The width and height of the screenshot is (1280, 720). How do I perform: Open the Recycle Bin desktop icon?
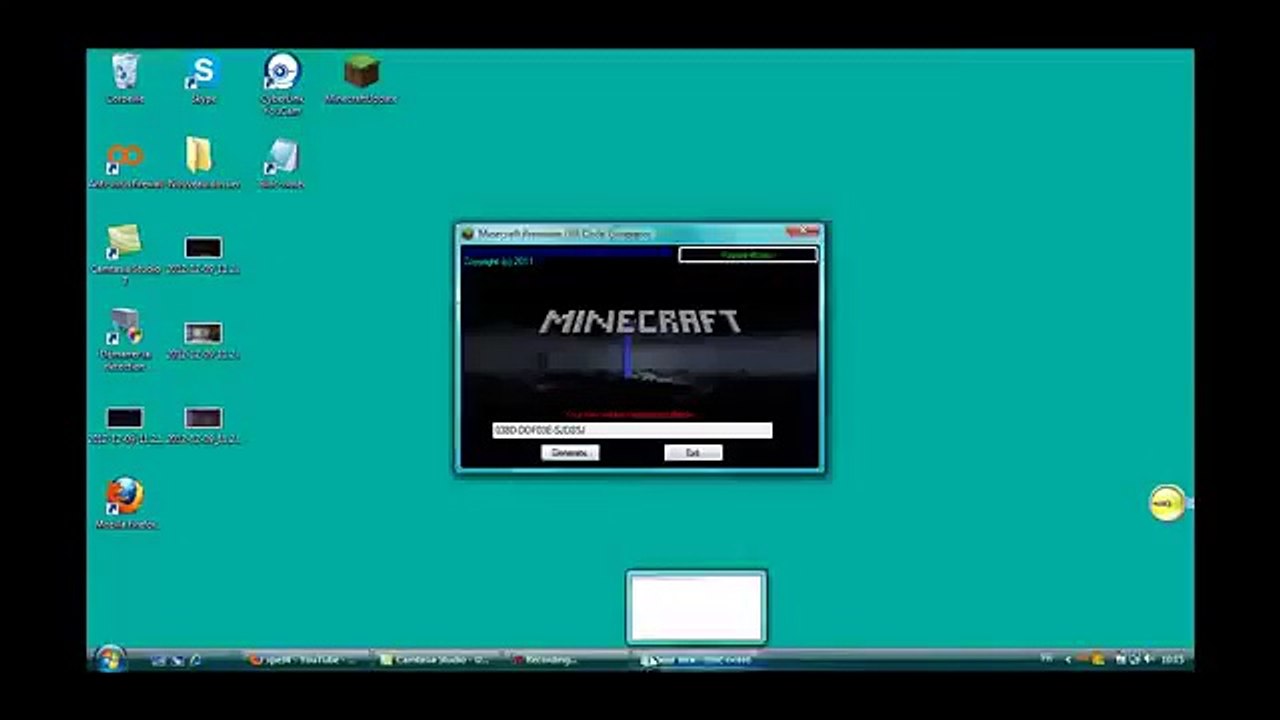coord(125,78)
